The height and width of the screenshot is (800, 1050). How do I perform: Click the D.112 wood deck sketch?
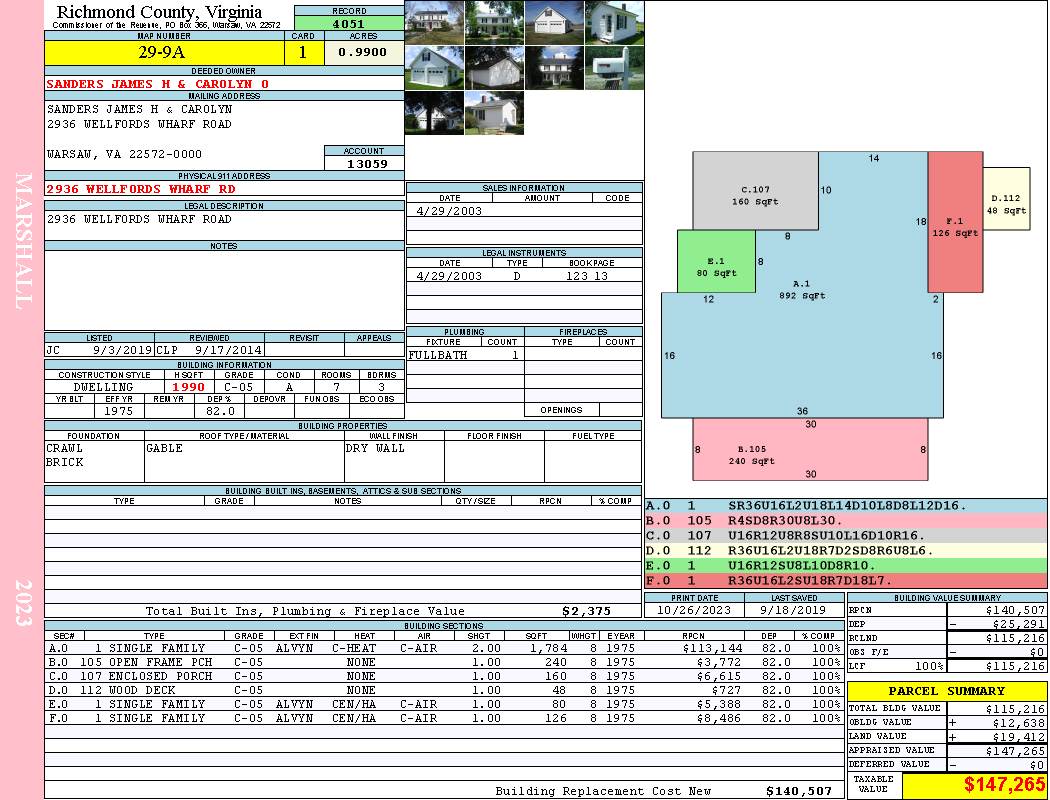point(1006,199)
